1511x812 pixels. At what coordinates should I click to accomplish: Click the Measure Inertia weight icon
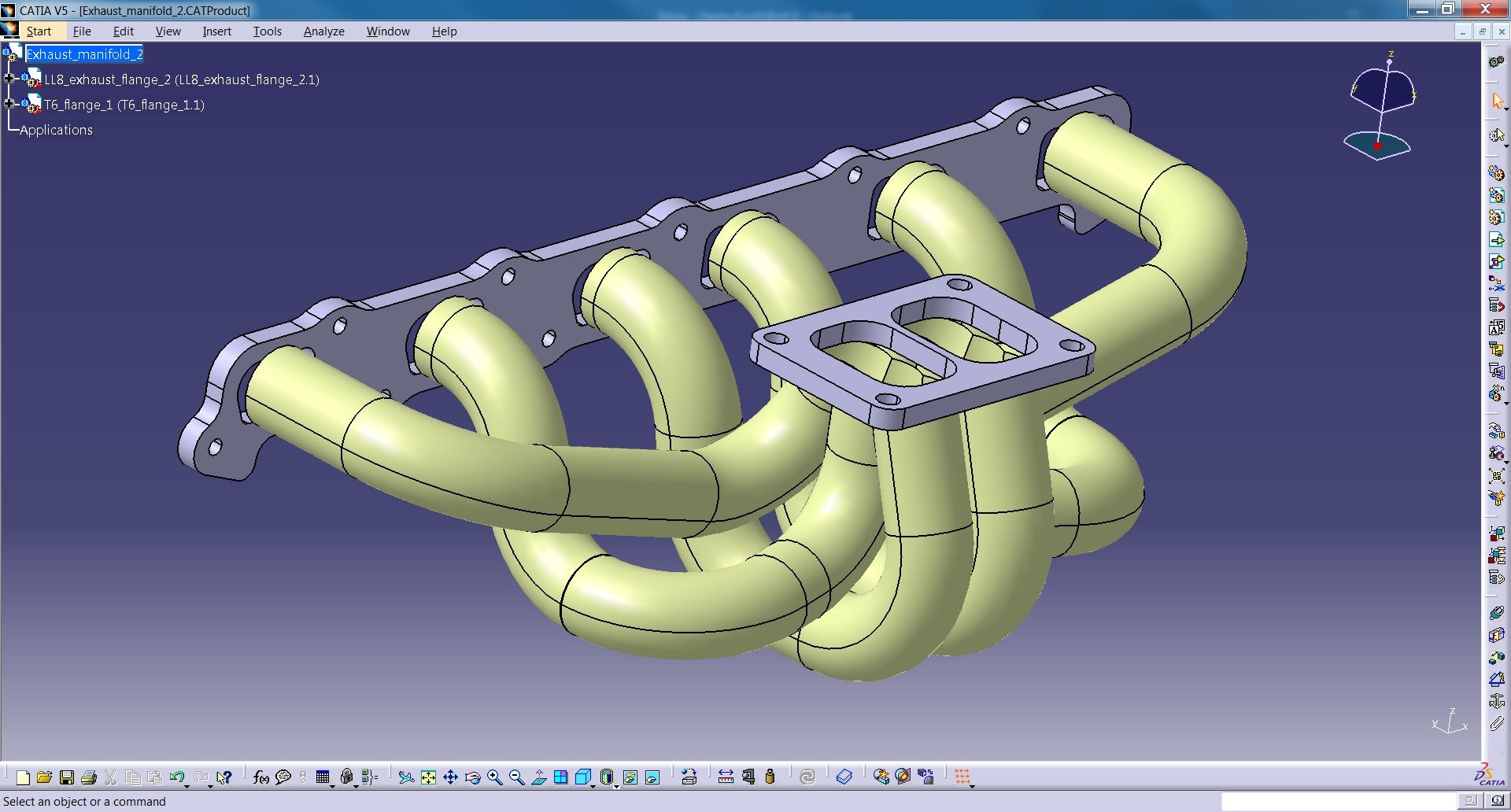coord(770,777)
